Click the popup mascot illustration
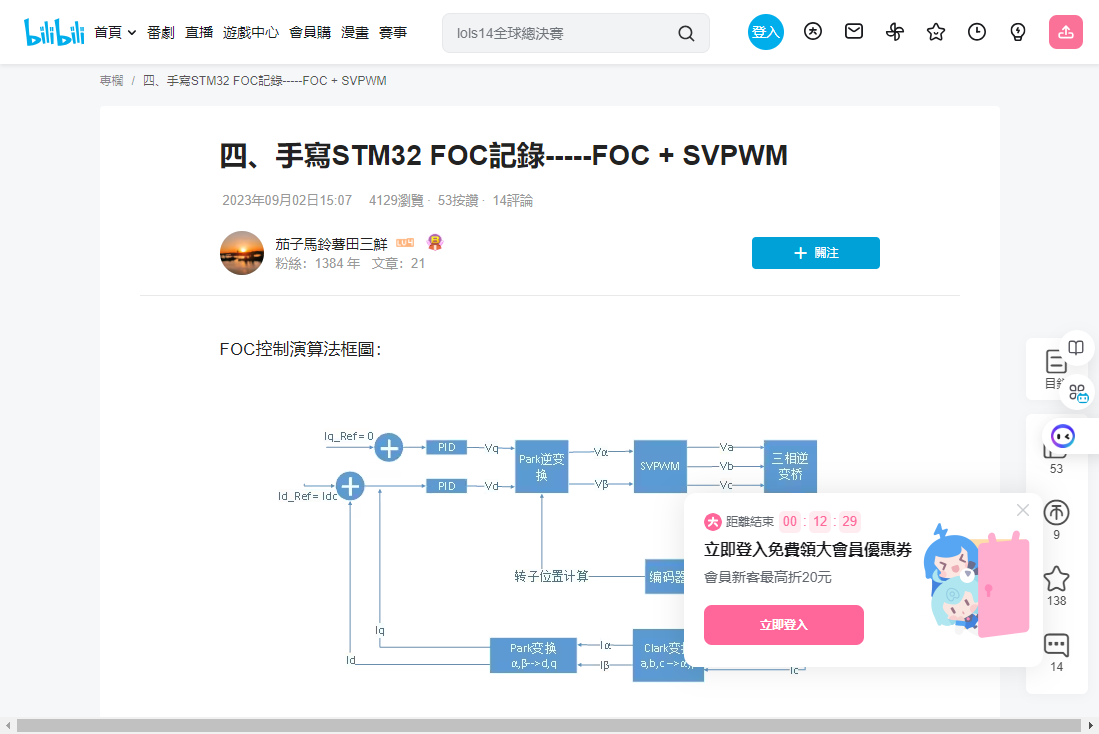 coord(976,580)
